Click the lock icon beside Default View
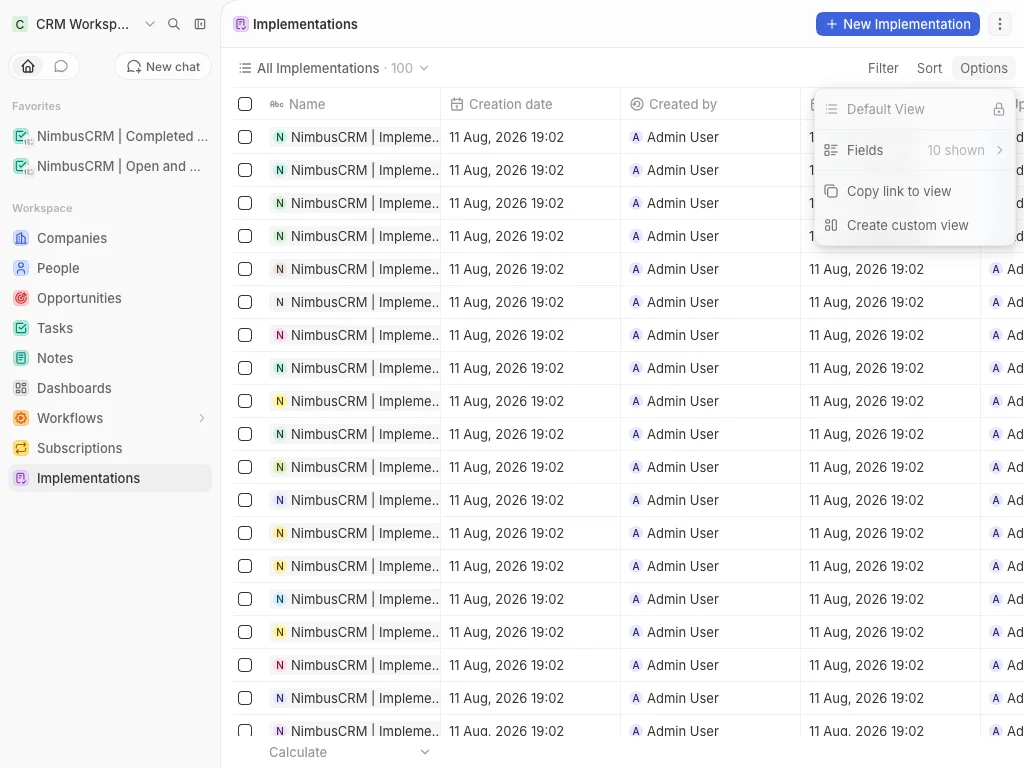Screen dimensions: 1024x768 pos(999,109)
